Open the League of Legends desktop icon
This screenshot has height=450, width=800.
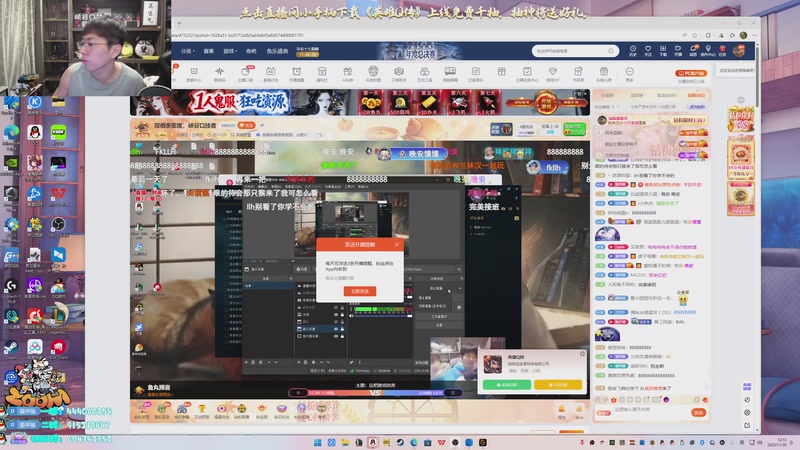tap(58, 320)
